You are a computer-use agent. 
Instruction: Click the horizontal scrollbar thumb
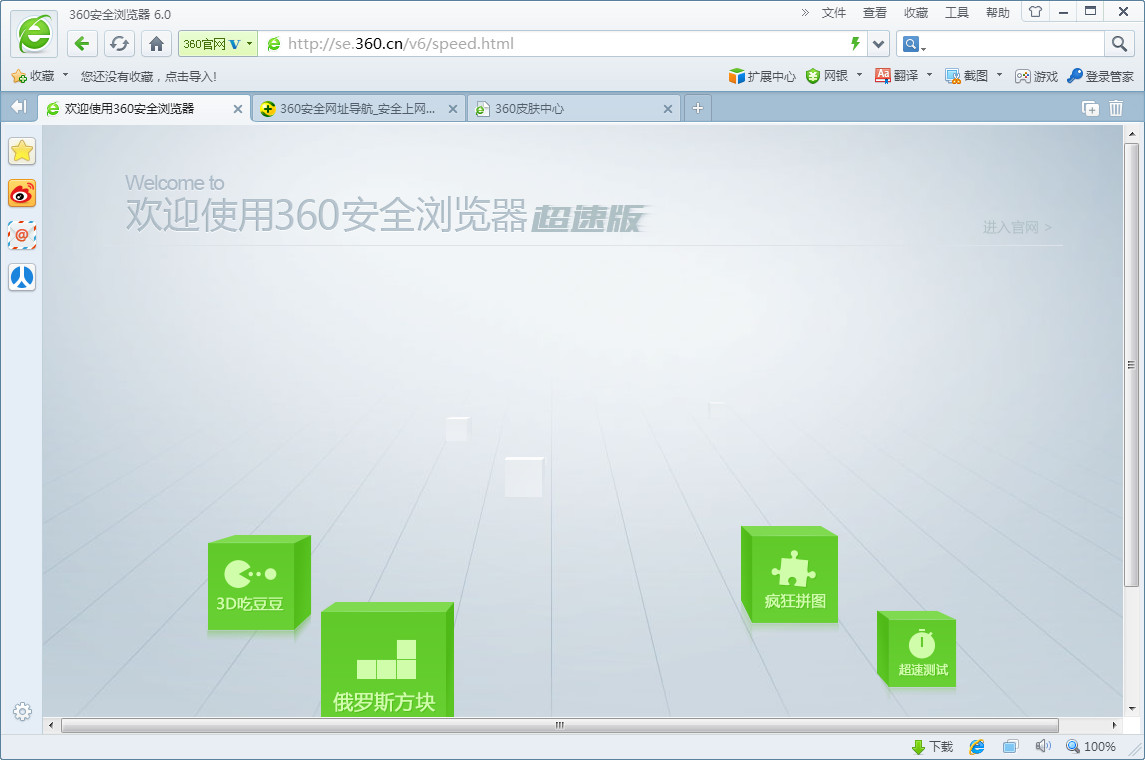(x=559, y=725)
